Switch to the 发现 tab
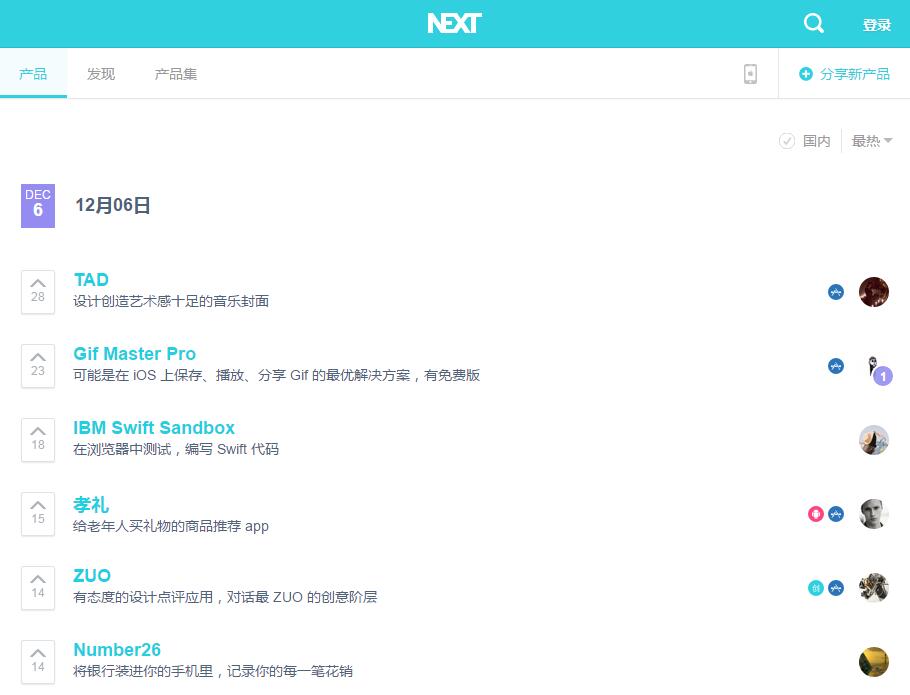 tap(100, 73)
